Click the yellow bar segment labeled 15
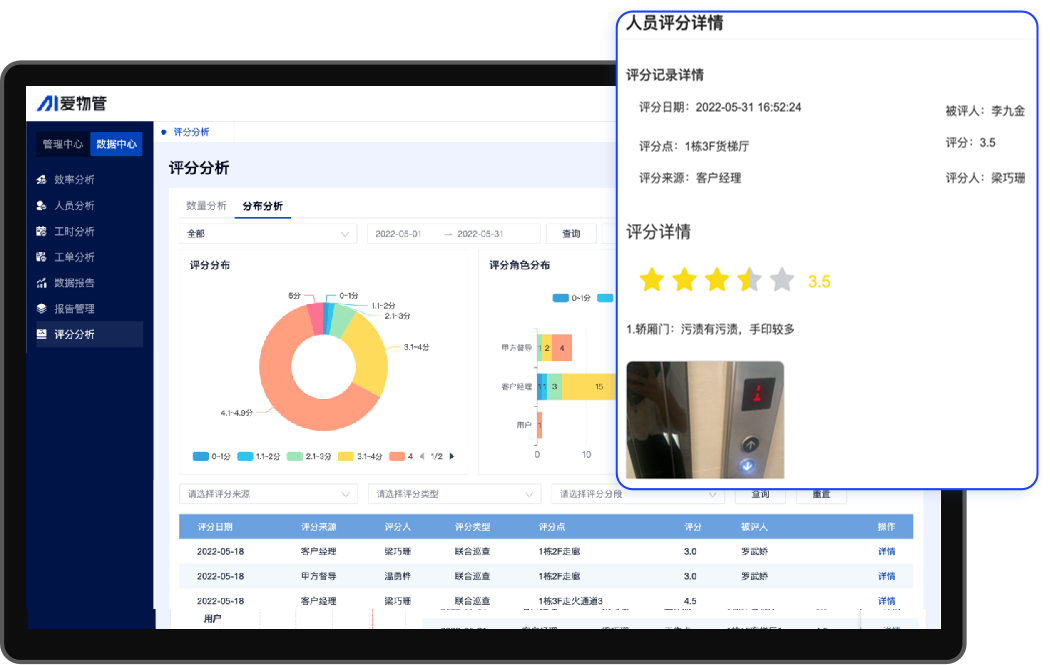1050x665 pixels. pos(589,386)
